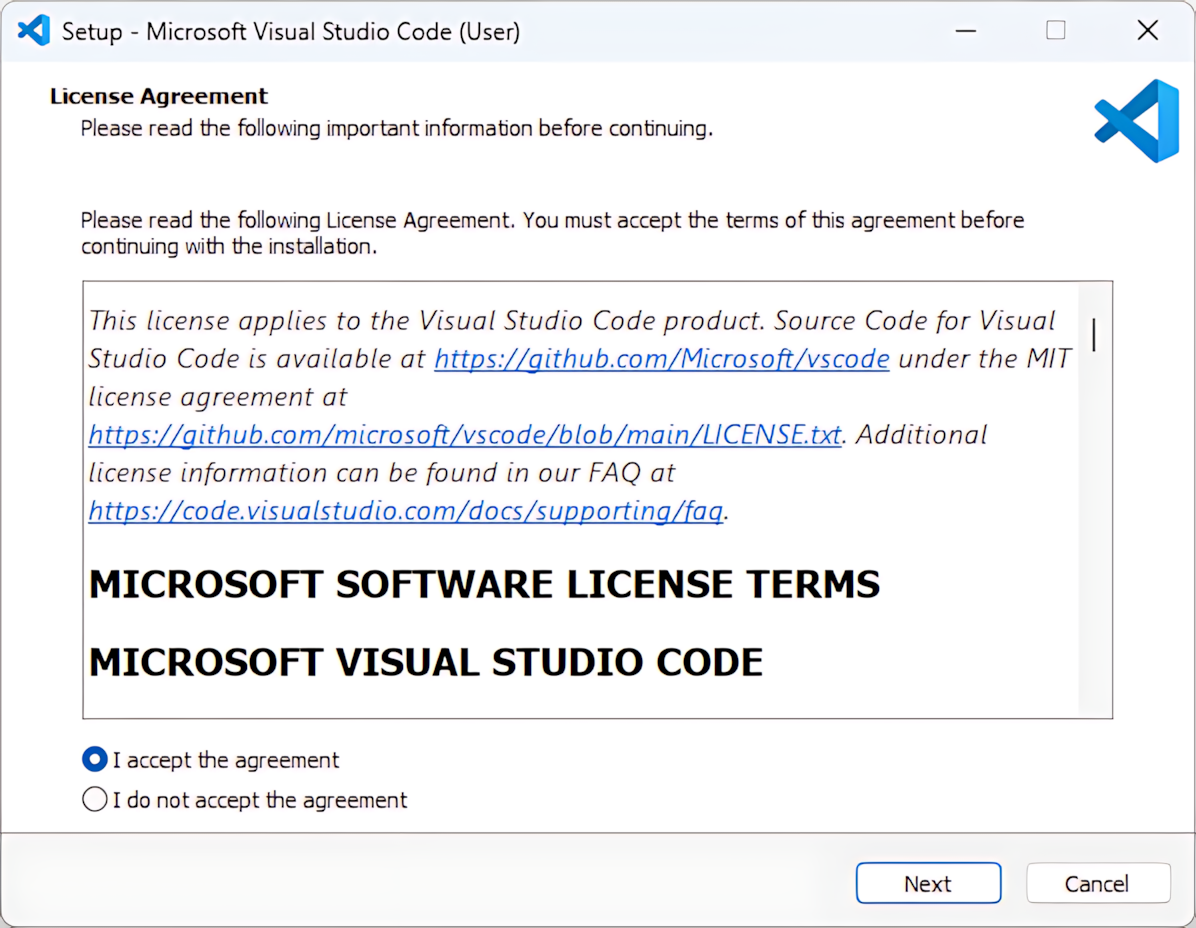1196x928 pixels.
Task: Click the VS Code icon in the title bar
Action: click(x=33, y=31)
